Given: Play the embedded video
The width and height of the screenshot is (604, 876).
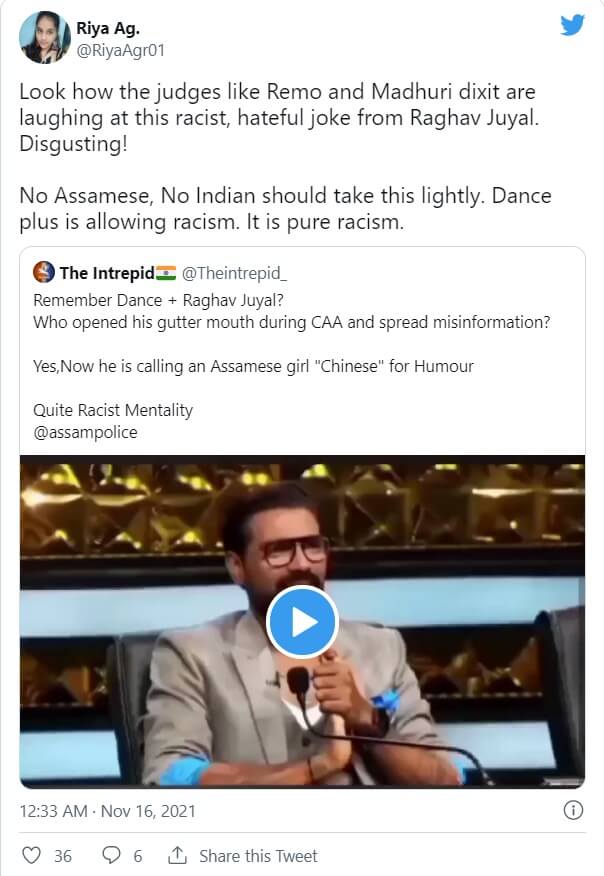Looking at the screenshot, I should click(302, 621).
